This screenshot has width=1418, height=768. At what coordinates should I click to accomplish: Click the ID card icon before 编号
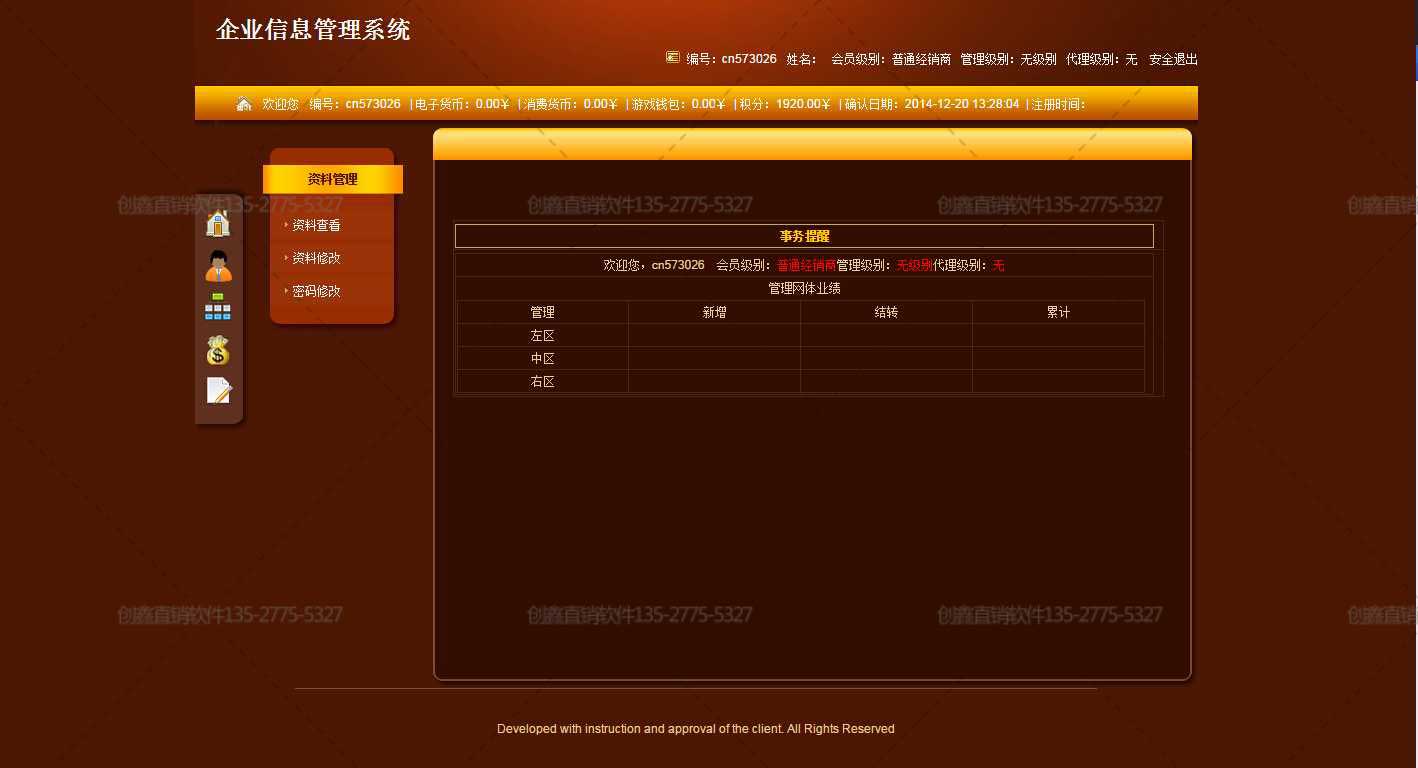(673, 58)
